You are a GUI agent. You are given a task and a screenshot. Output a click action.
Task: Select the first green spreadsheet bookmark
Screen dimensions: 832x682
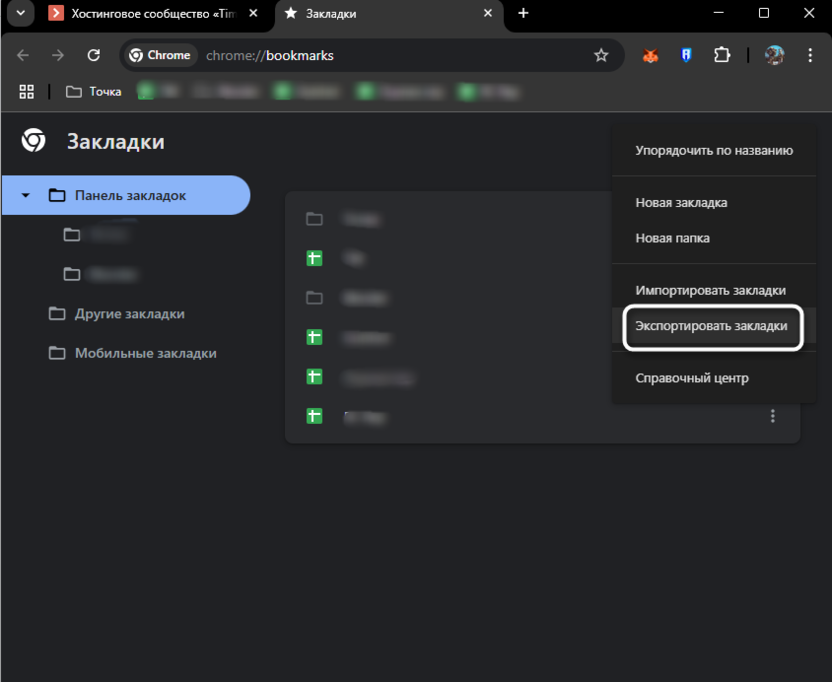click(x=448, y=258)
